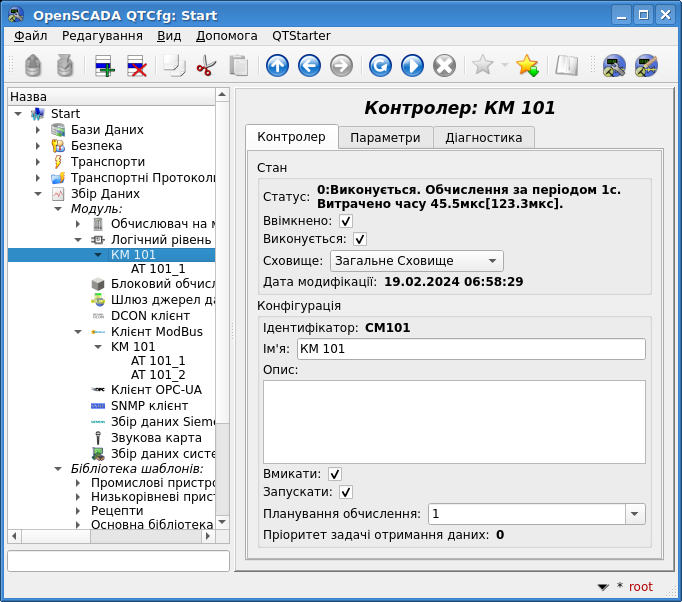Switch to the Параметри tab
Image resolution: width=682 pixels, height=602 pixels.
(x=385, y=138)
